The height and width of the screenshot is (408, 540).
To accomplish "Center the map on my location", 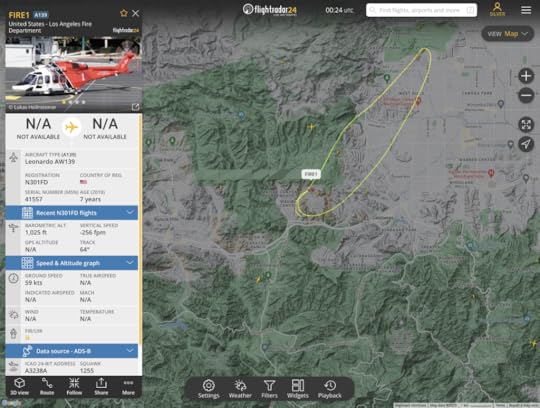I will click(x=526, y=144).
